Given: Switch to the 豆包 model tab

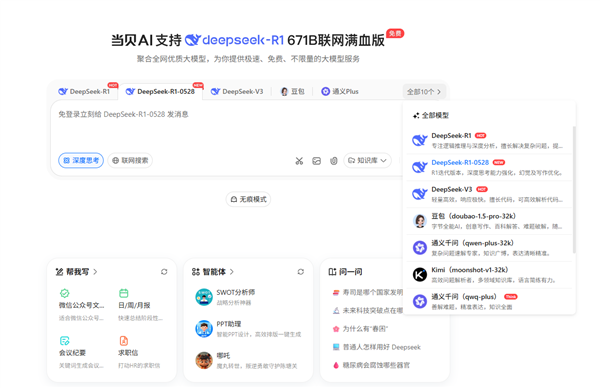Looking at the screenshot, I should tap(293, 92).
